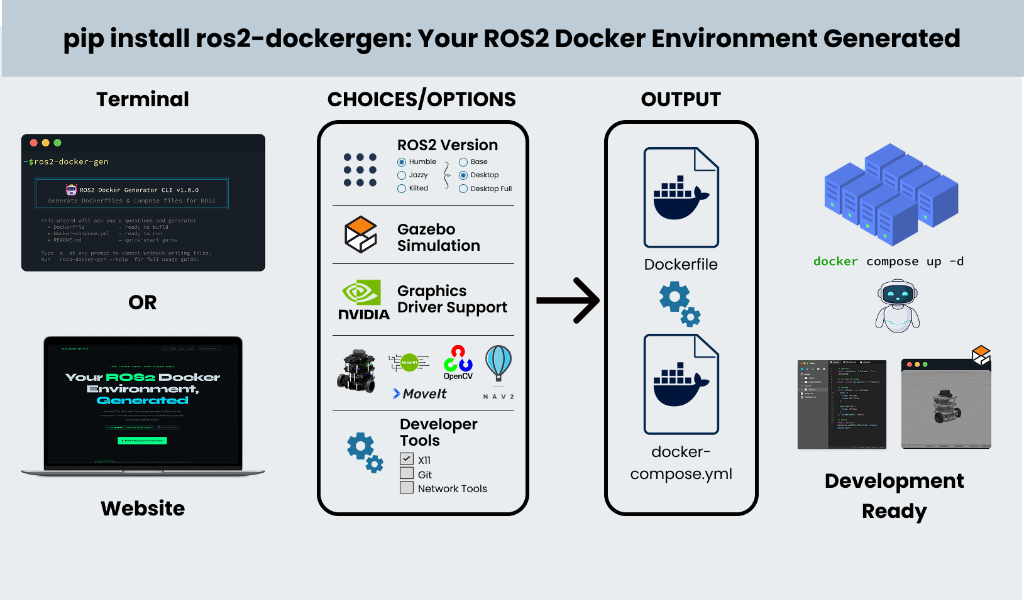Click the ROS2 robot icon in the CLI banner
This screenshot has height=600, width=1024.
[x=71, y=189]
